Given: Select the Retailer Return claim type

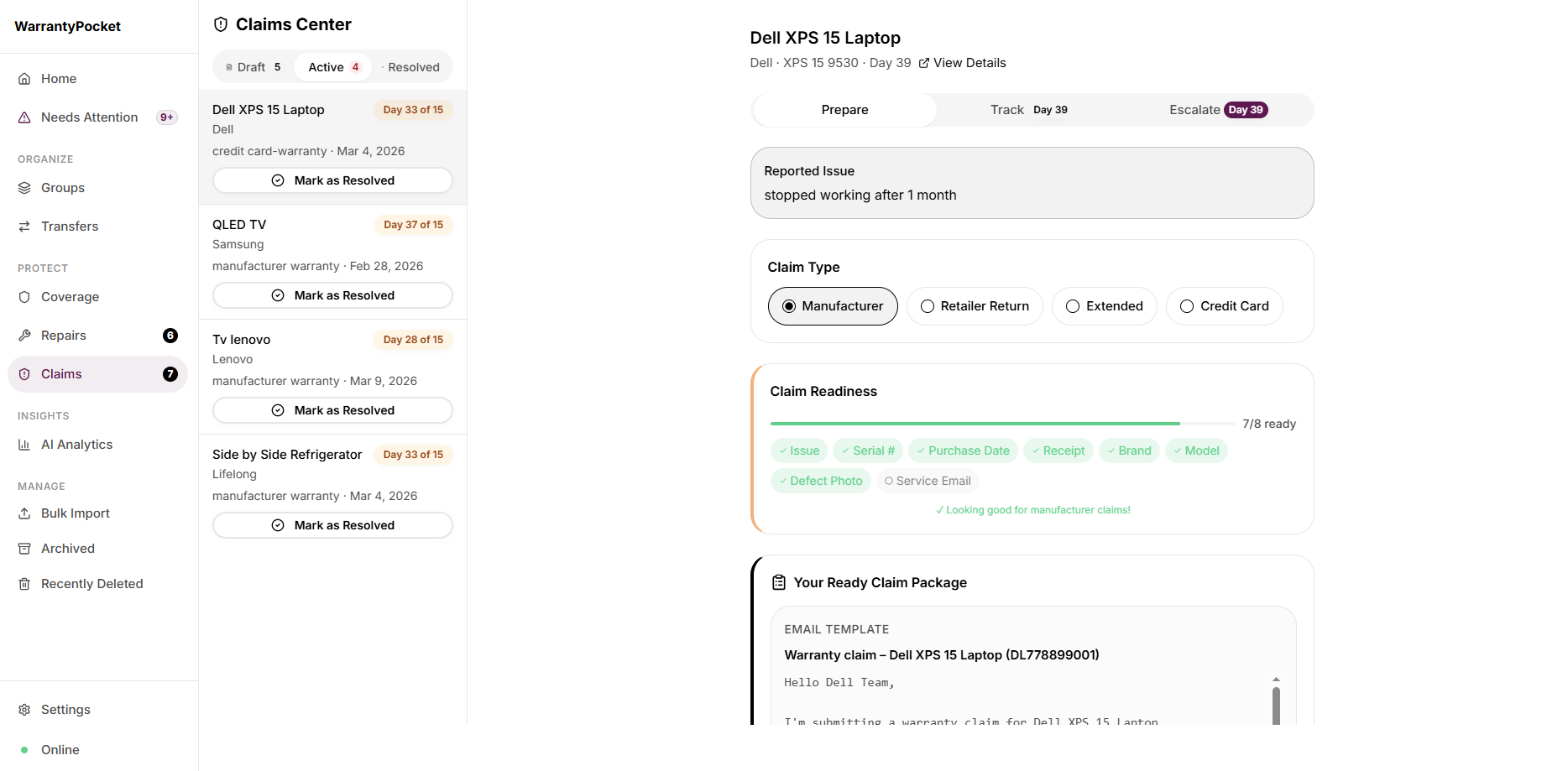Looking at the screenshot, I should pyautogui.click(x=975, y=306).
